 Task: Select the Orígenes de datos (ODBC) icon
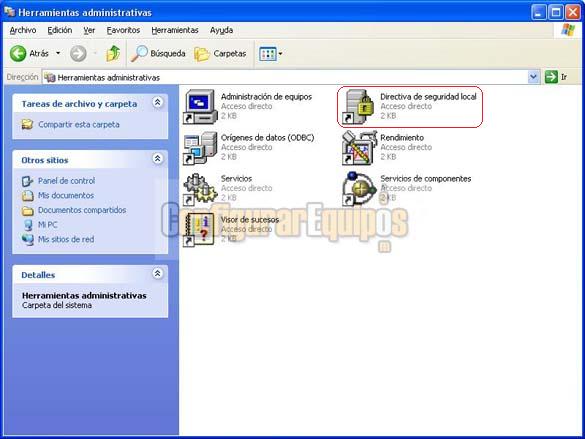200,148
